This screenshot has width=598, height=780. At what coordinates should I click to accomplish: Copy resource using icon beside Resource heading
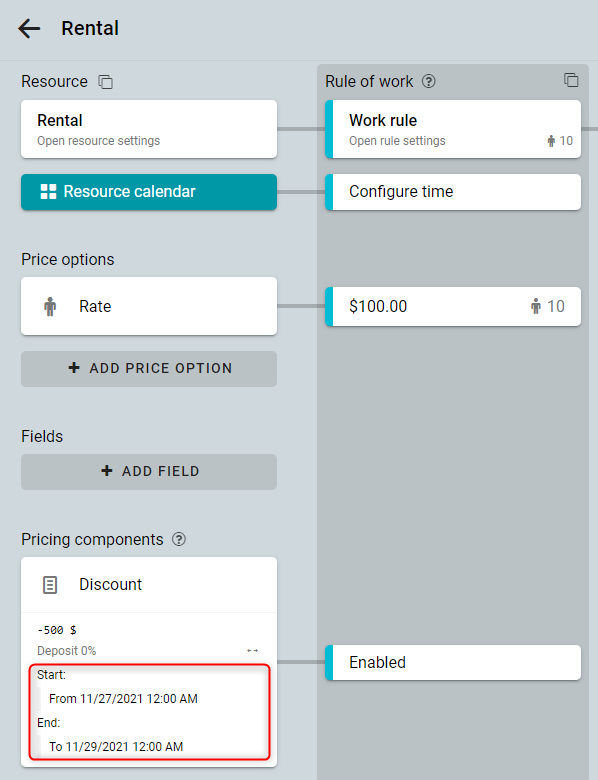[x=105, y=82]
